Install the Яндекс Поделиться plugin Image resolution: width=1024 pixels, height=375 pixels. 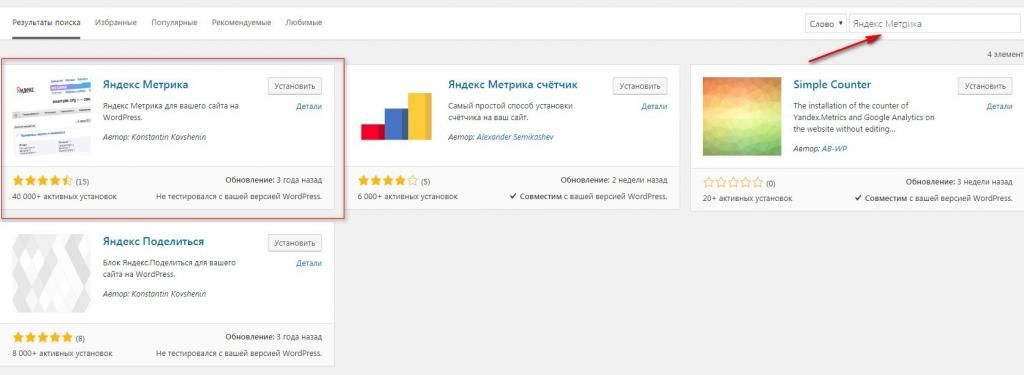pyautogui.click(x=295, y=243)
